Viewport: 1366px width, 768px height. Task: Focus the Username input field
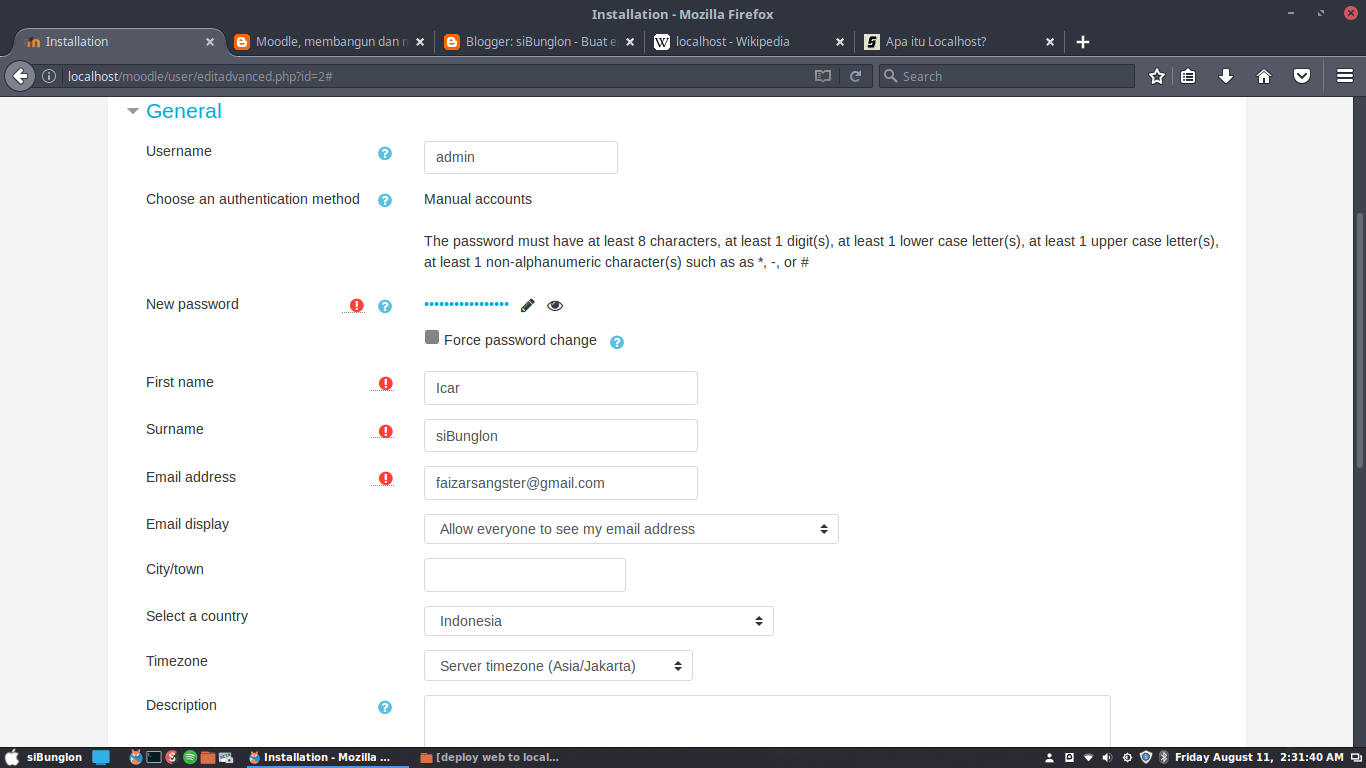click(521, 157)
